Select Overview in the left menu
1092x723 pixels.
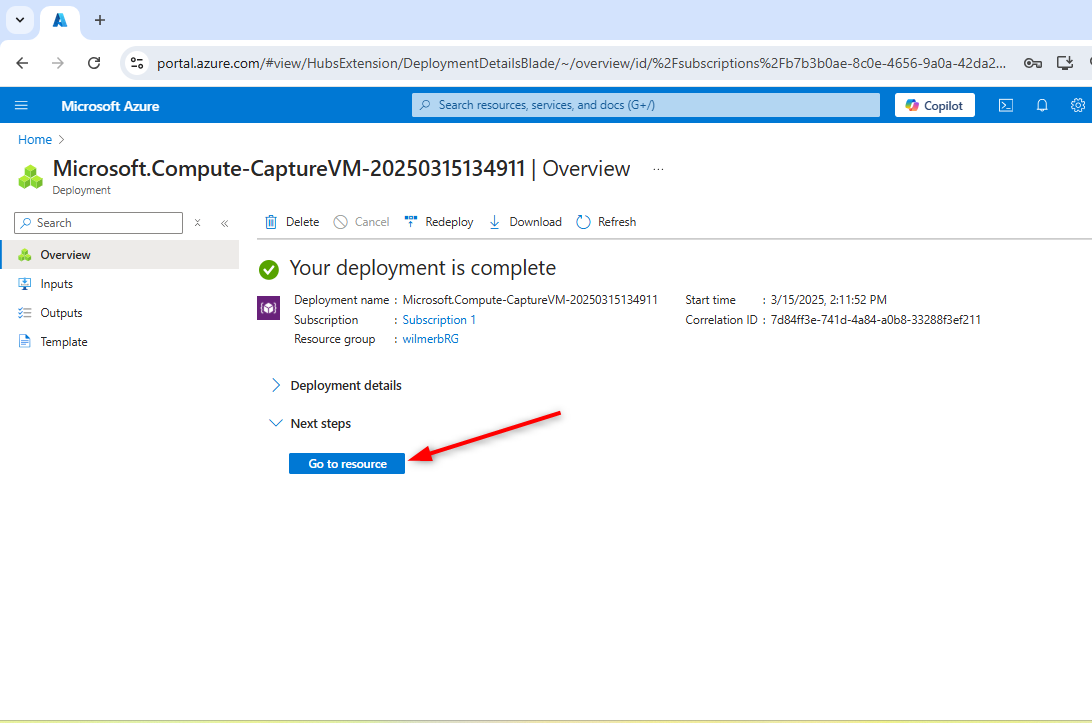click(120, 255)
